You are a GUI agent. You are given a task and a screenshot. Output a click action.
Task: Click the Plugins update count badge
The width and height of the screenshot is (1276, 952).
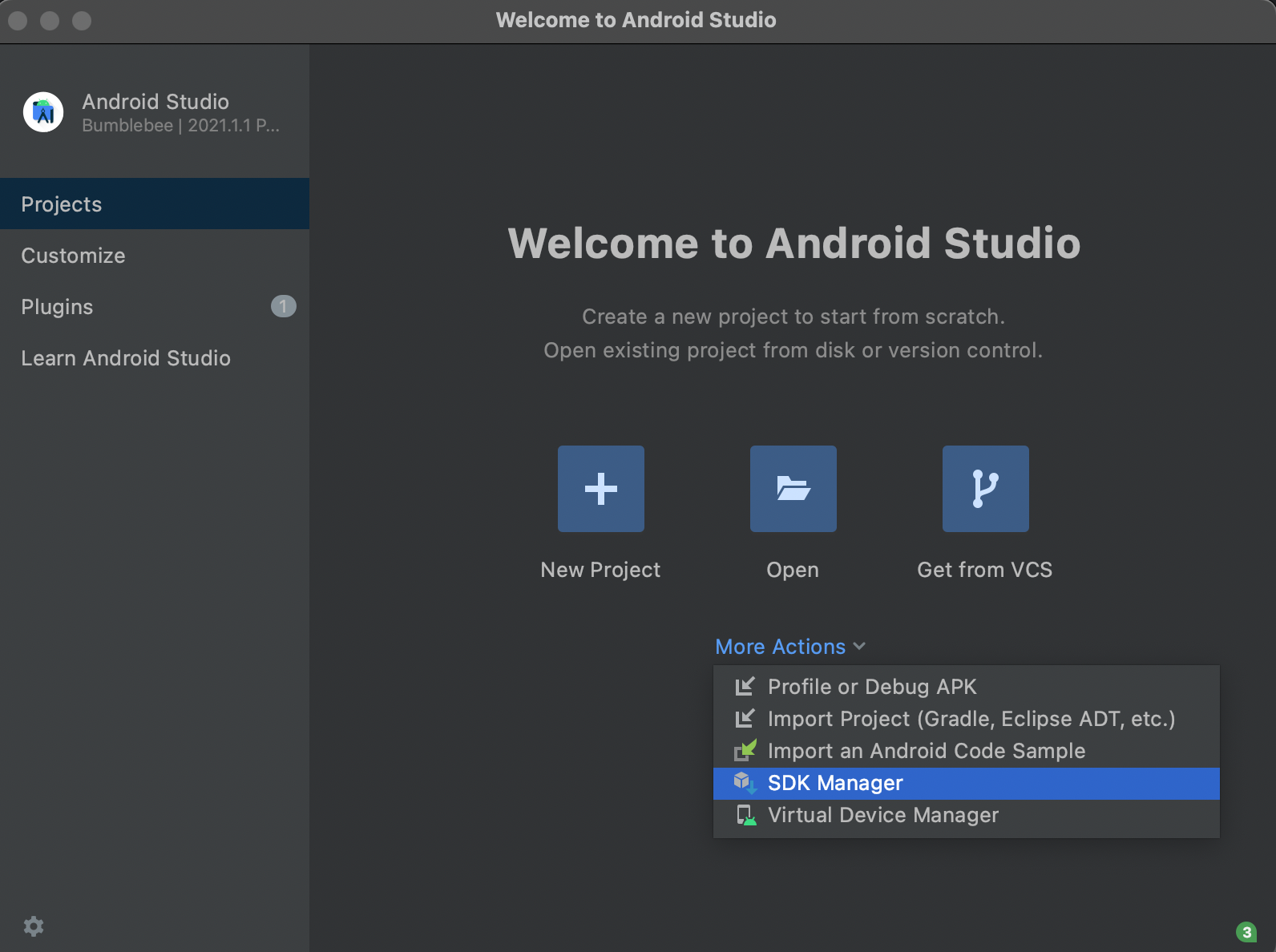point(284,306)
